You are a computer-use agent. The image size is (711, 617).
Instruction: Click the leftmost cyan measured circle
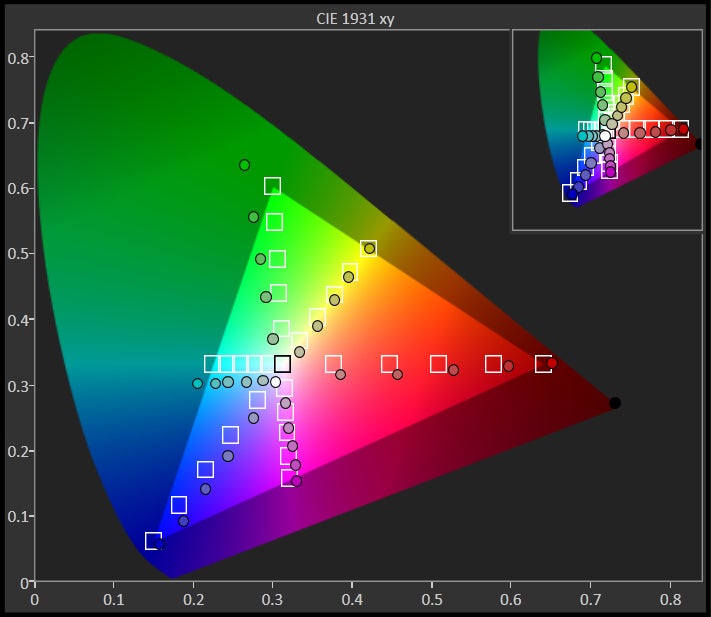[197, 384]
